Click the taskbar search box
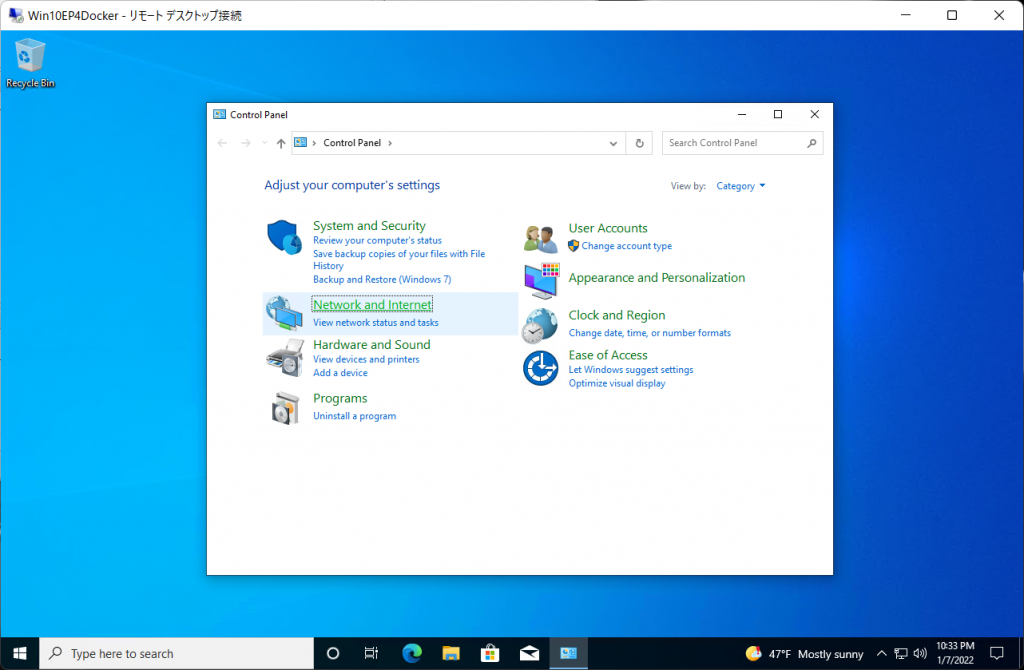The height and width of the screenshot is (670, 1024). [176, 653]
